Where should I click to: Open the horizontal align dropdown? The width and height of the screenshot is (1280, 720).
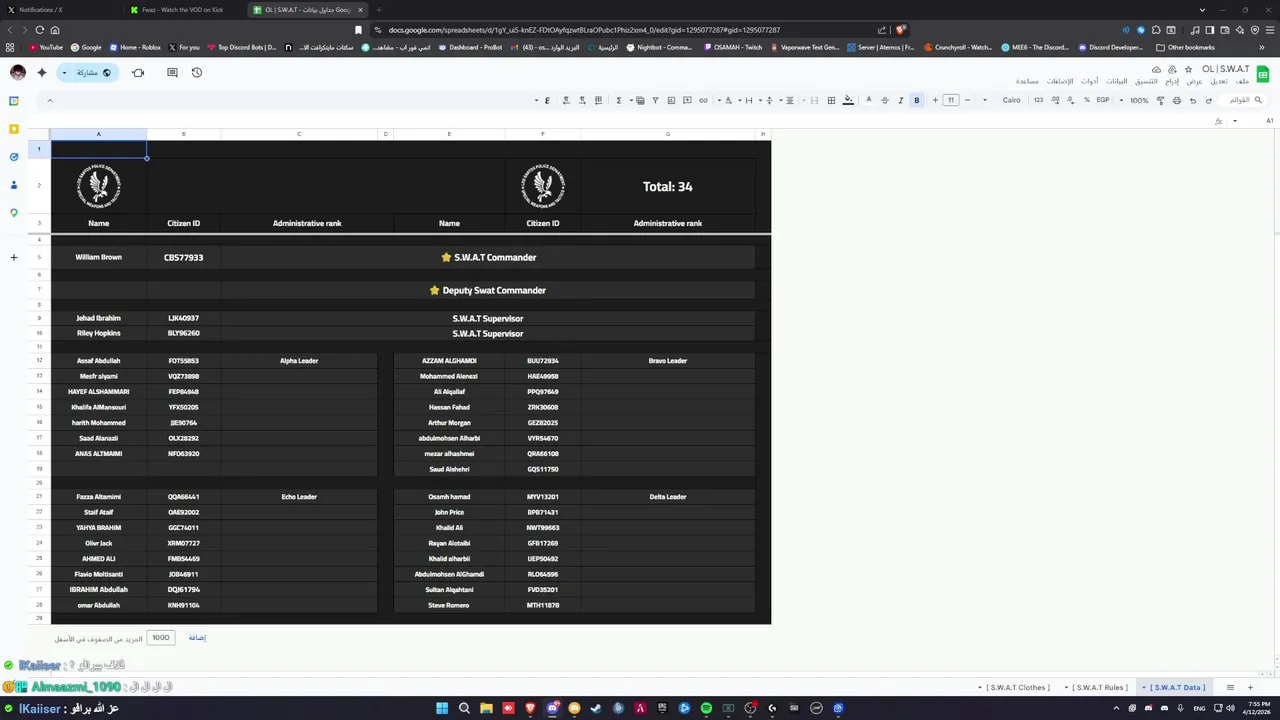point(786,100)
